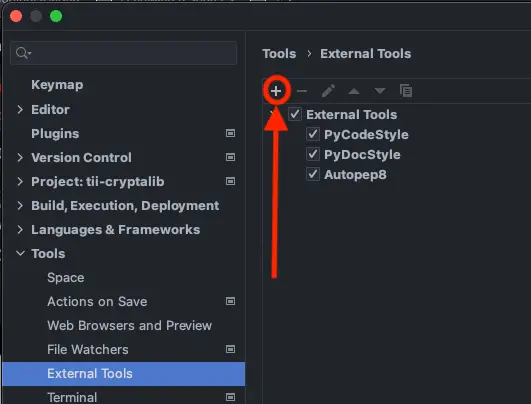Toggle the Autopep8 checkbox

click(x=313, y=174)
